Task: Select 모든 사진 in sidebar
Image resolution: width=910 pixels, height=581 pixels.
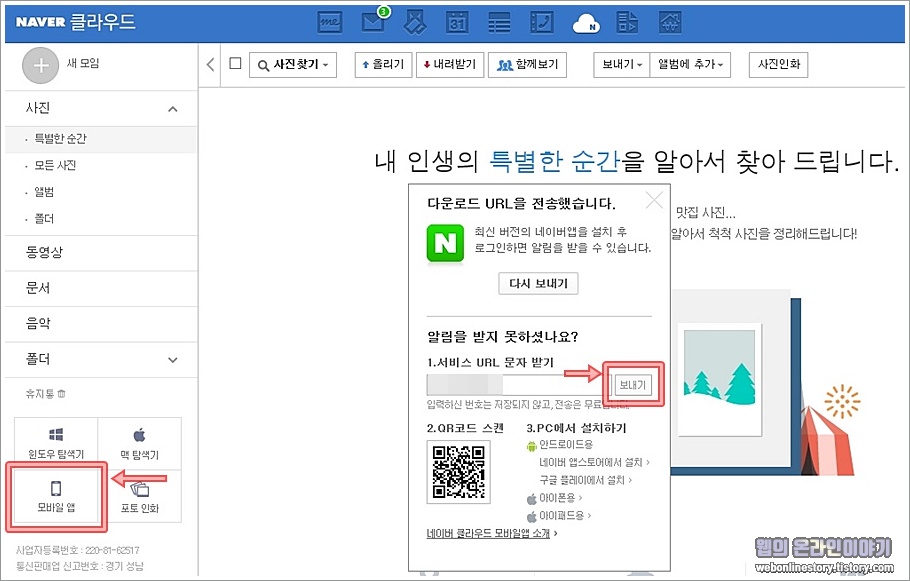Action: 55,165
